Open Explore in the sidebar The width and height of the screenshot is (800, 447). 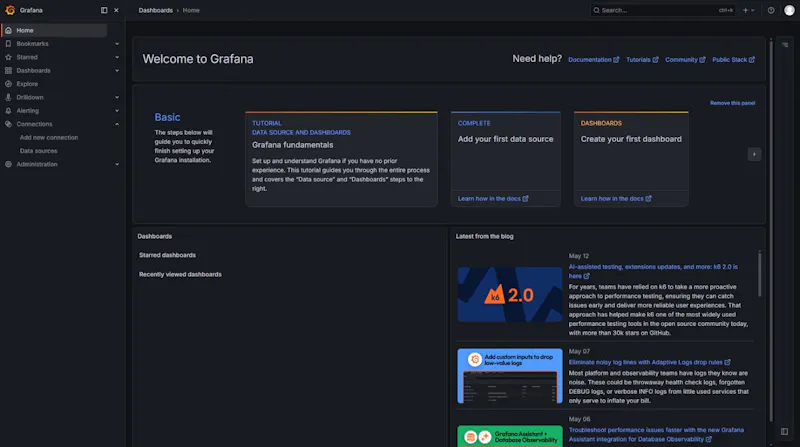click(27, 84)
